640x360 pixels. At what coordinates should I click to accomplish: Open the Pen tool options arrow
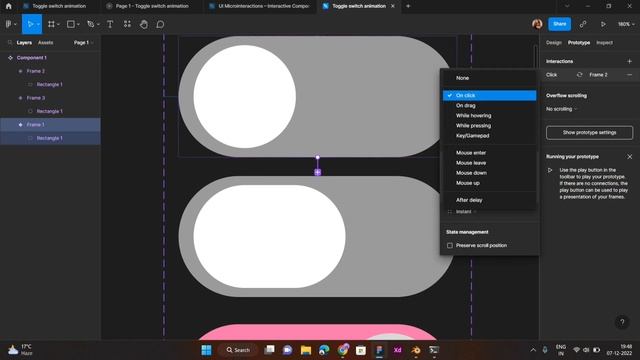98,24
